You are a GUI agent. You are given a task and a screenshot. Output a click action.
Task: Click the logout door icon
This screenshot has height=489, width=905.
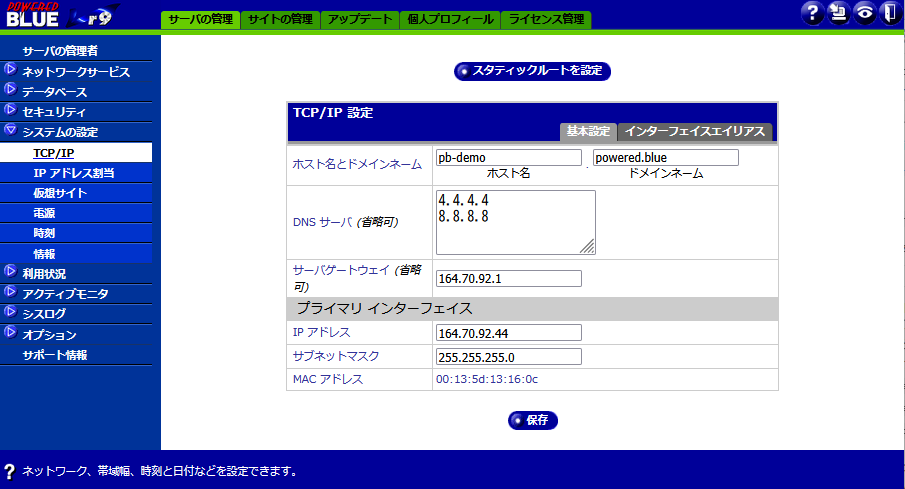(x=890, y=13)
